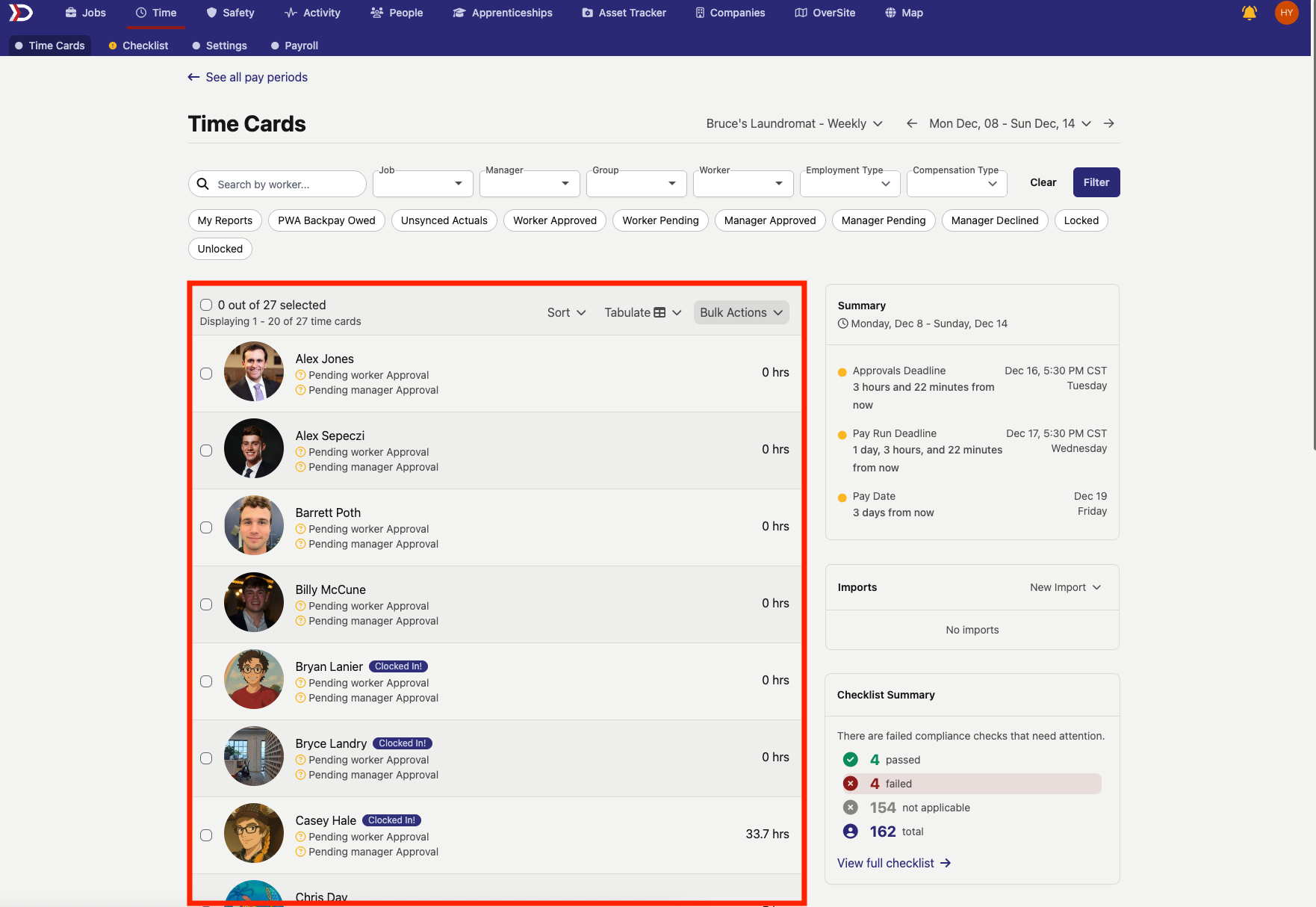Open the pay period date range picker
1316x907 pixels.
(1010, 123)
